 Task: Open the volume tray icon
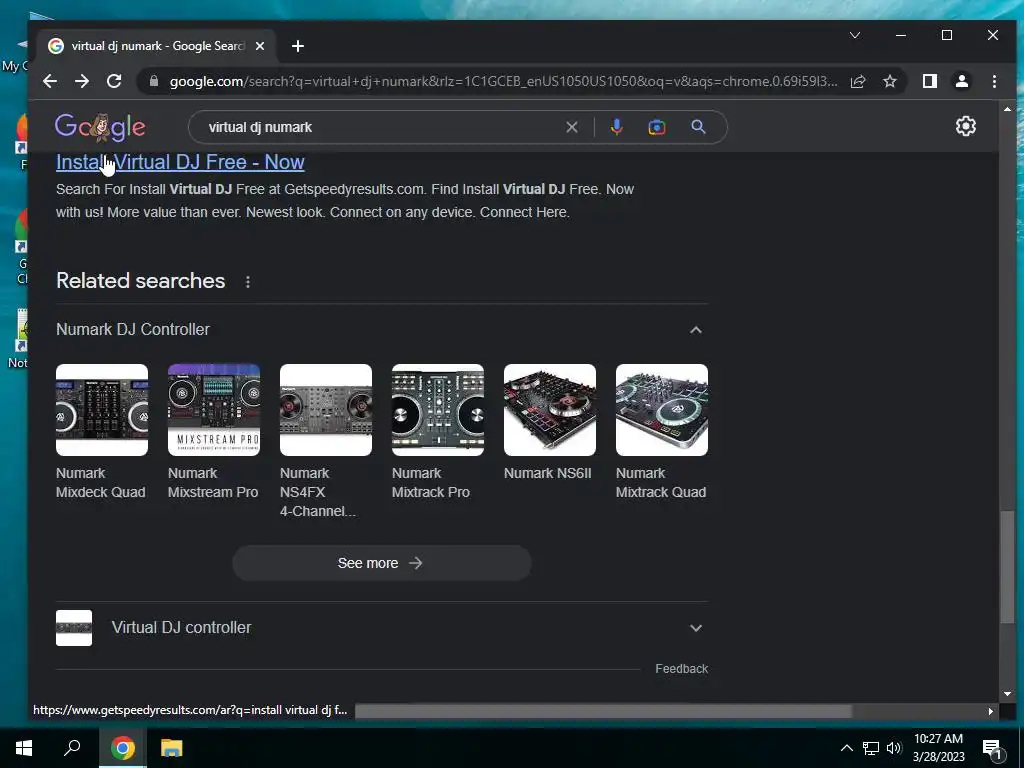(x=894, y=748)
